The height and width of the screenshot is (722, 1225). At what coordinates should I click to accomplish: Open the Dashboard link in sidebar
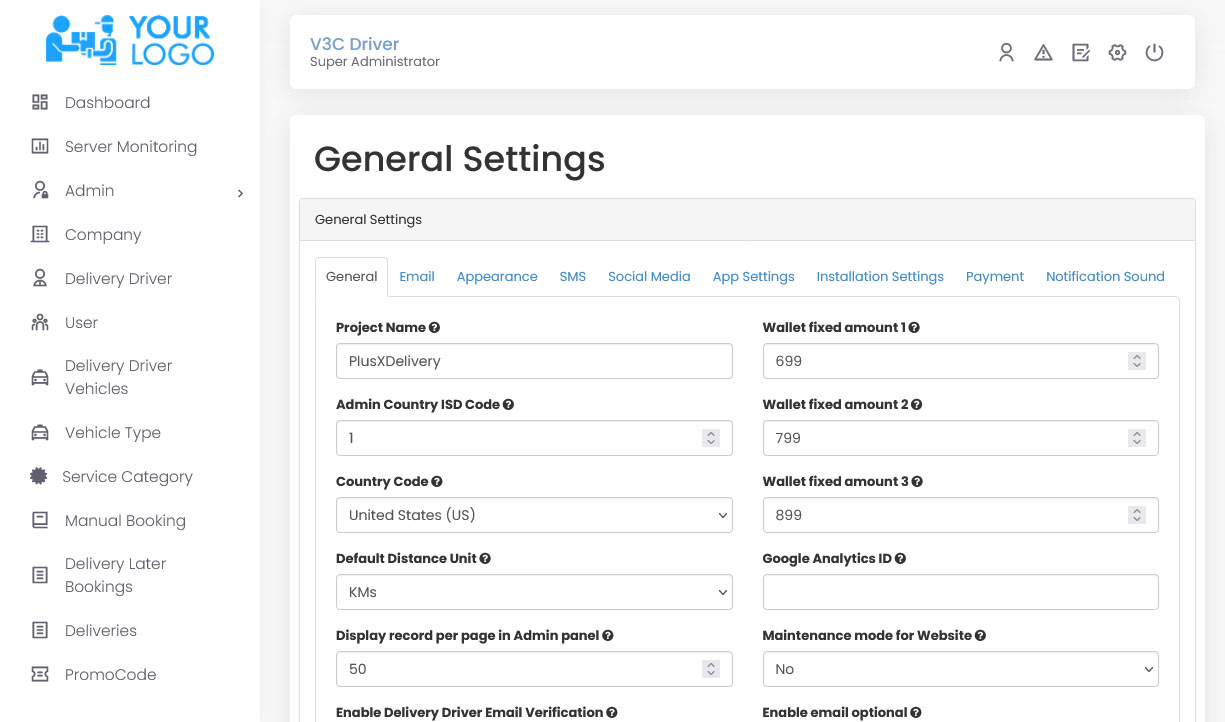[x=107, y=102]
